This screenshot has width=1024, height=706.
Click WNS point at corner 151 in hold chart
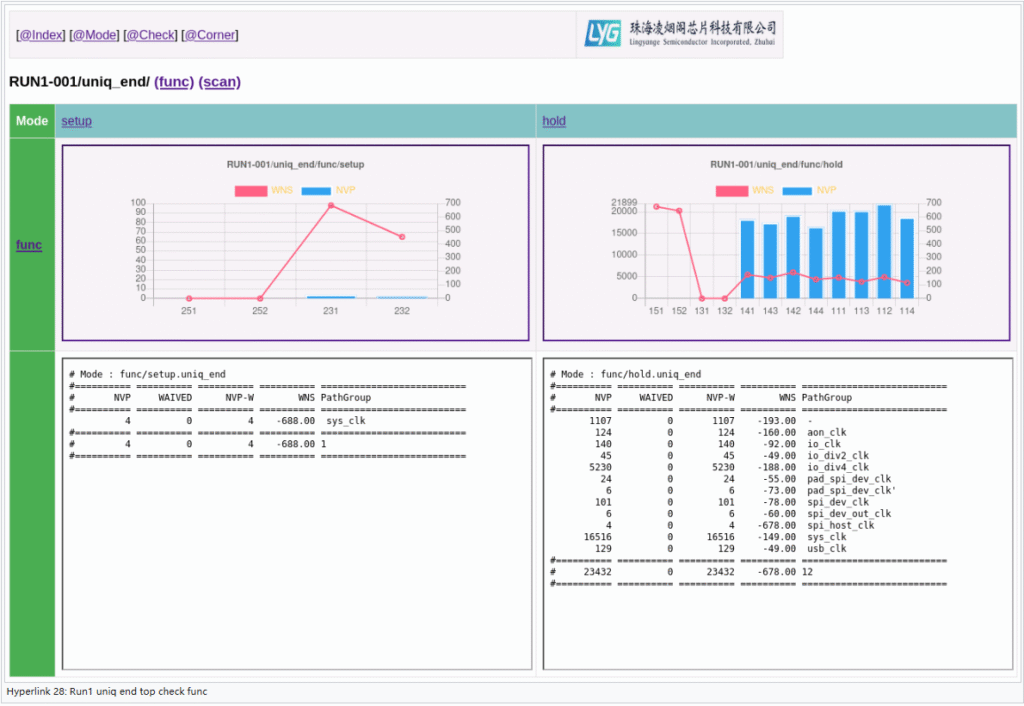point(656,207)
